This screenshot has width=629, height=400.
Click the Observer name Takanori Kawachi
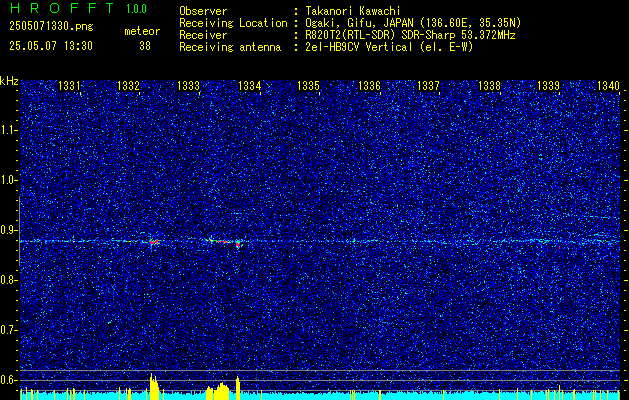(x=353, y=11)
